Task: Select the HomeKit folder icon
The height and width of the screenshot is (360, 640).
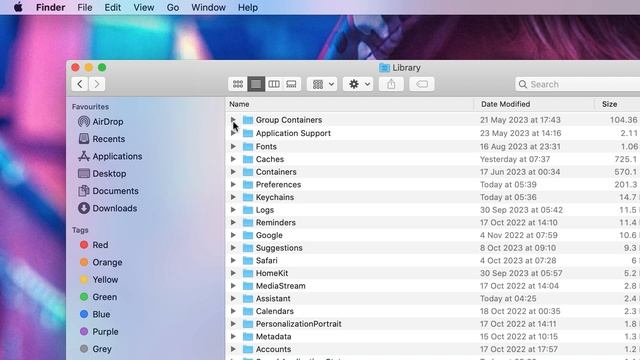Action: [248, 273]
